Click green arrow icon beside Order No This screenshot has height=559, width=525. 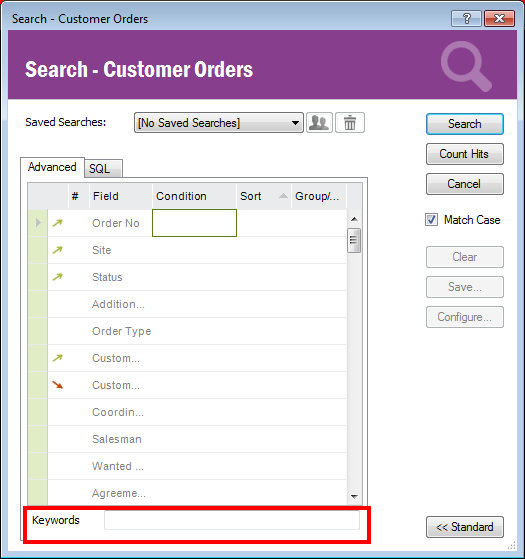(x=57, y=223)
